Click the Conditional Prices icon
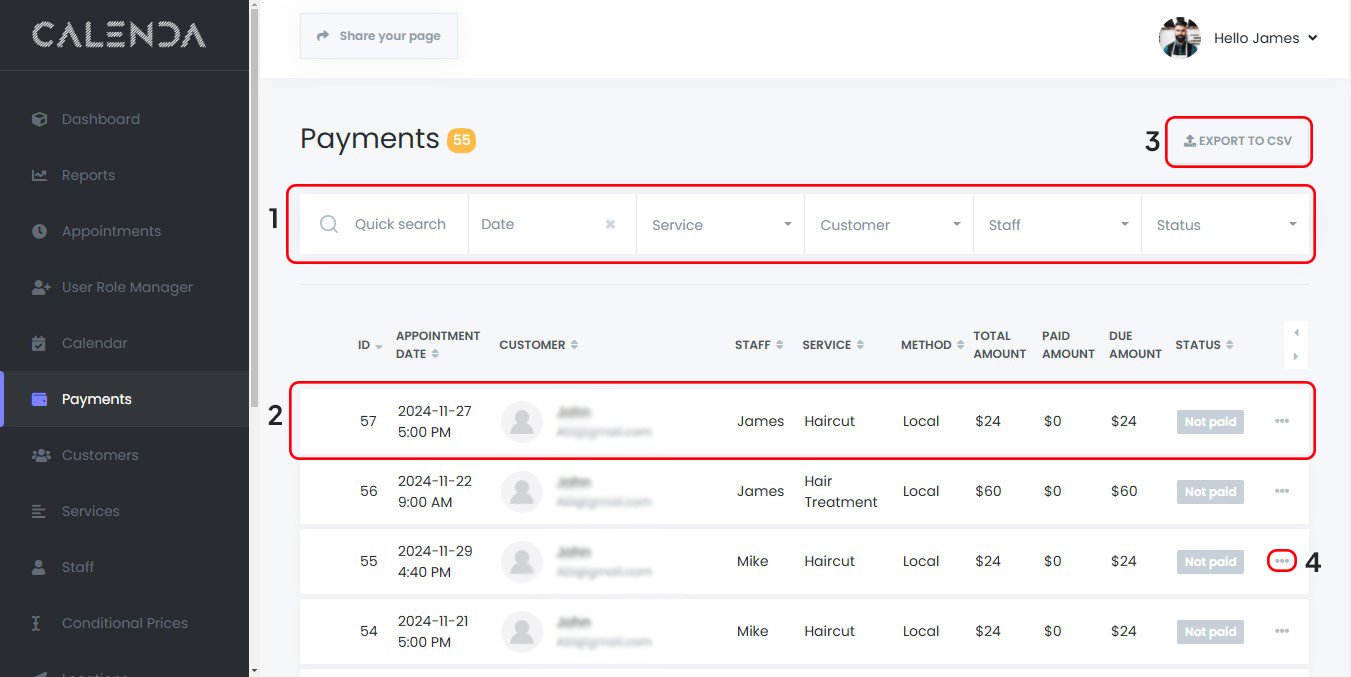The width and height of the screenshot is (1351, 677). point(37,623)
